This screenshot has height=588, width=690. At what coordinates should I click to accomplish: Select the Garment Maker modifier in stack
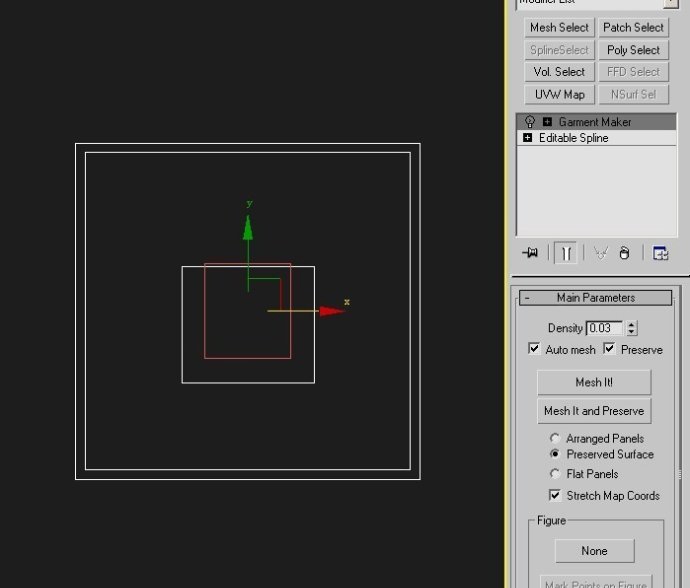tap(596, 121)
